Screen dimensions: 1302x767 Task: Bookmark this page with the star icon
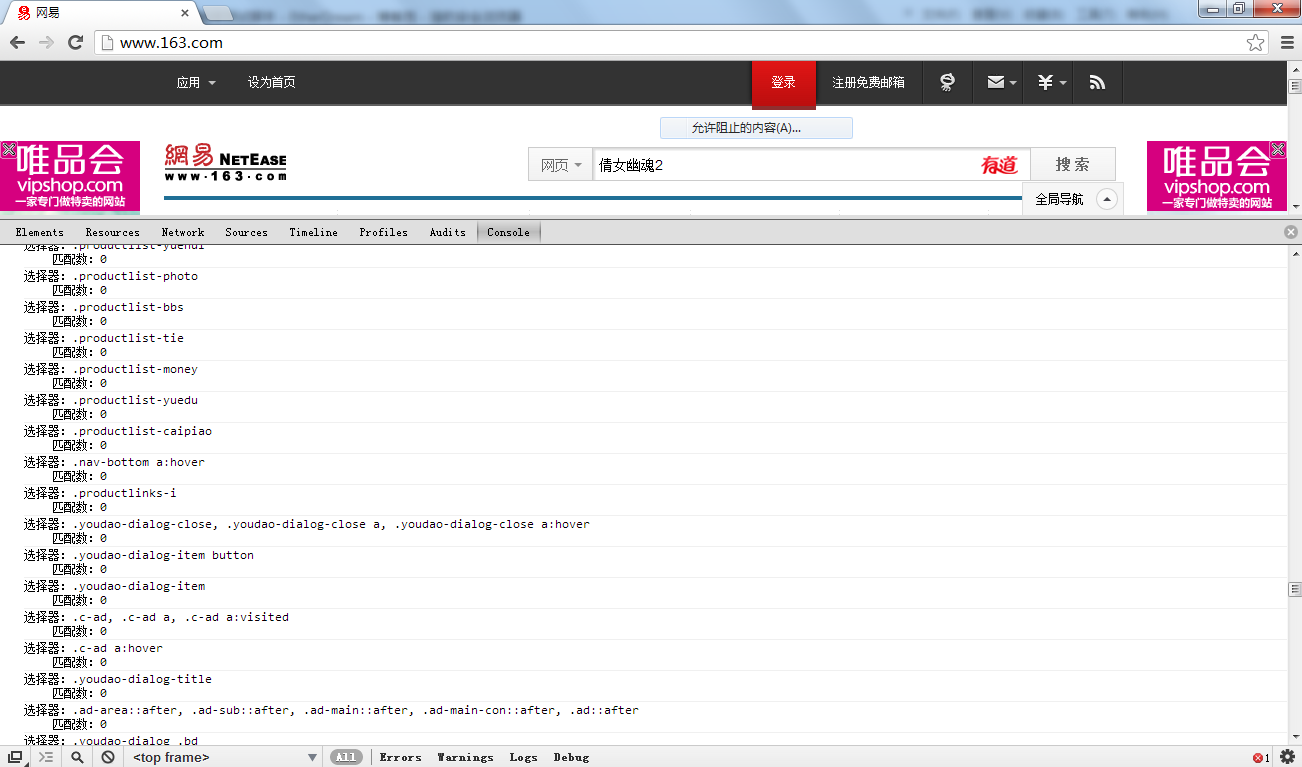1255,42
